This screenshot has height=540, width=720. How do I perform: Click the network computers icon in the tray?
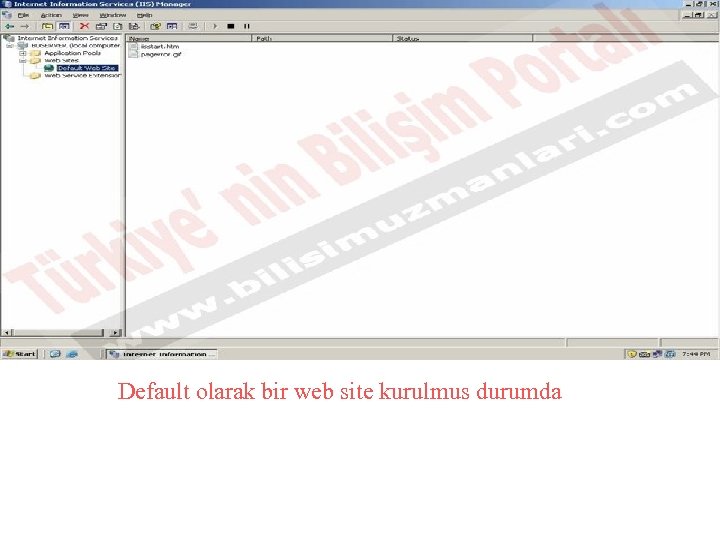coord(657,354)
